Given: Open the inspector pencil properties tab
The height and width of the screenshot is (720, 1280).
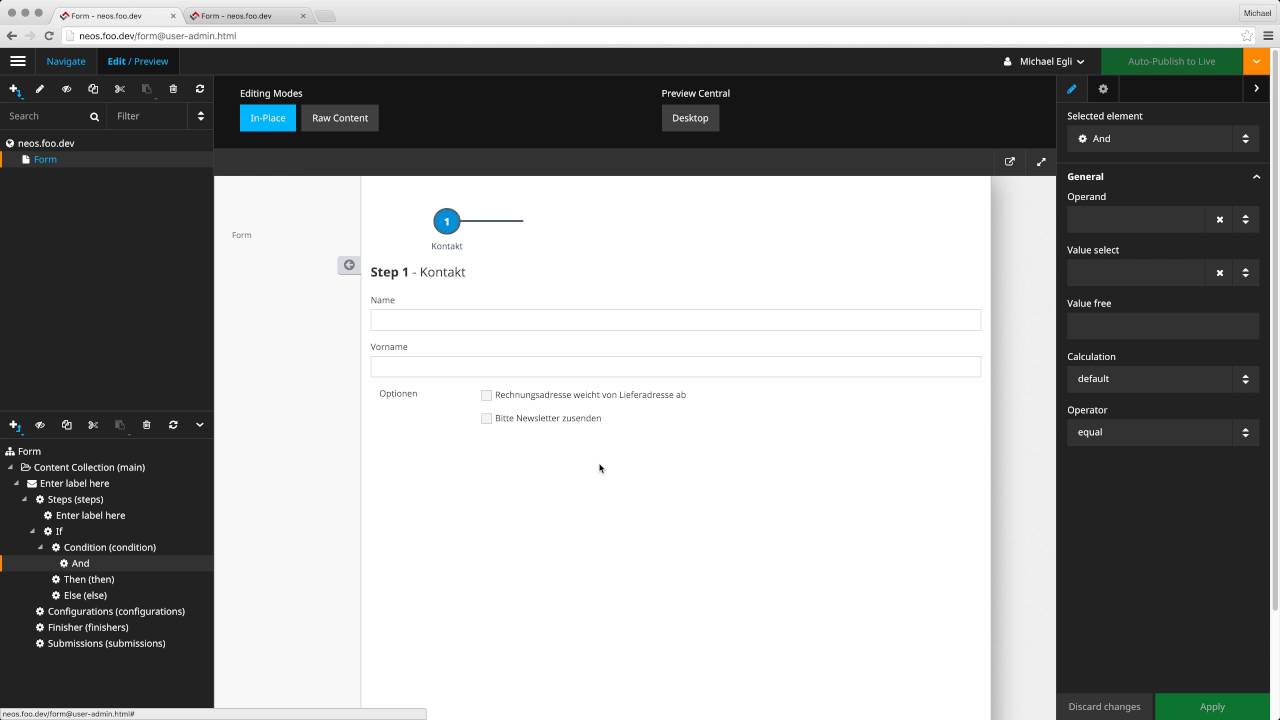Looking at the screenshot, I should (1072, 89).
